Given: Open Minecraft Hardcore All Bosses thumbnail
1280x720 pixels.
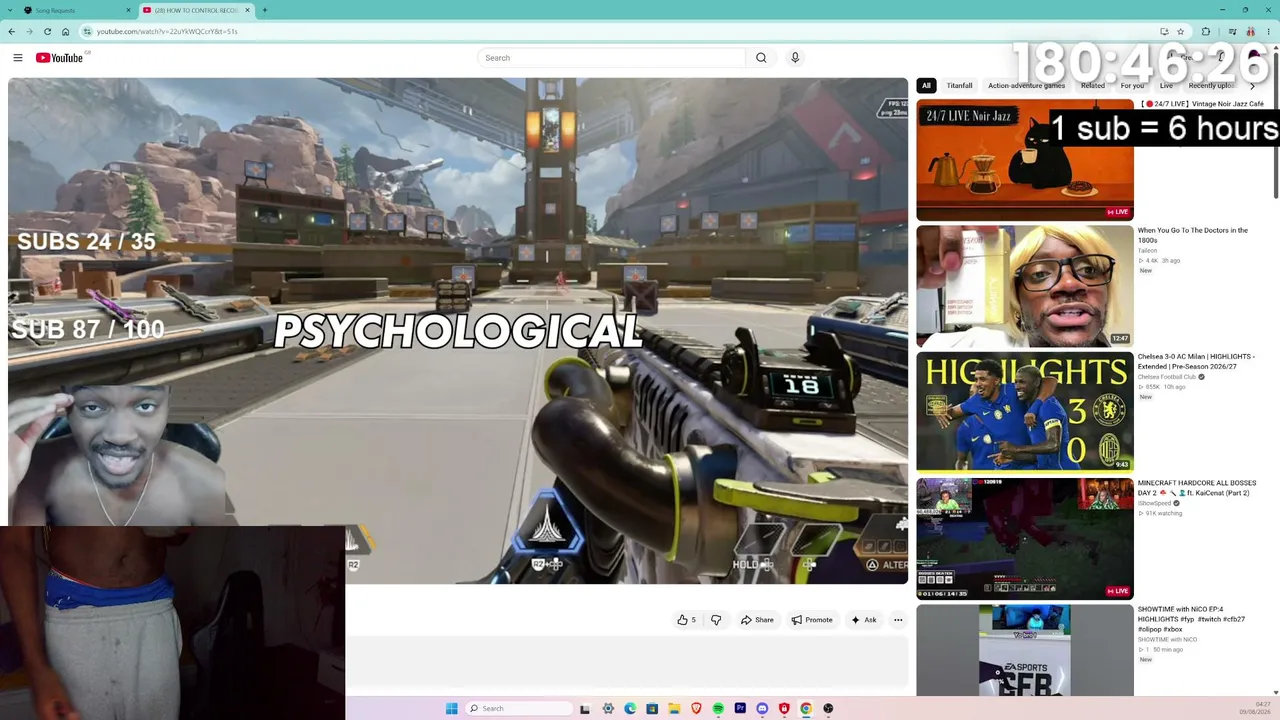Looking at the screenshot, I should click(1025, 539).
